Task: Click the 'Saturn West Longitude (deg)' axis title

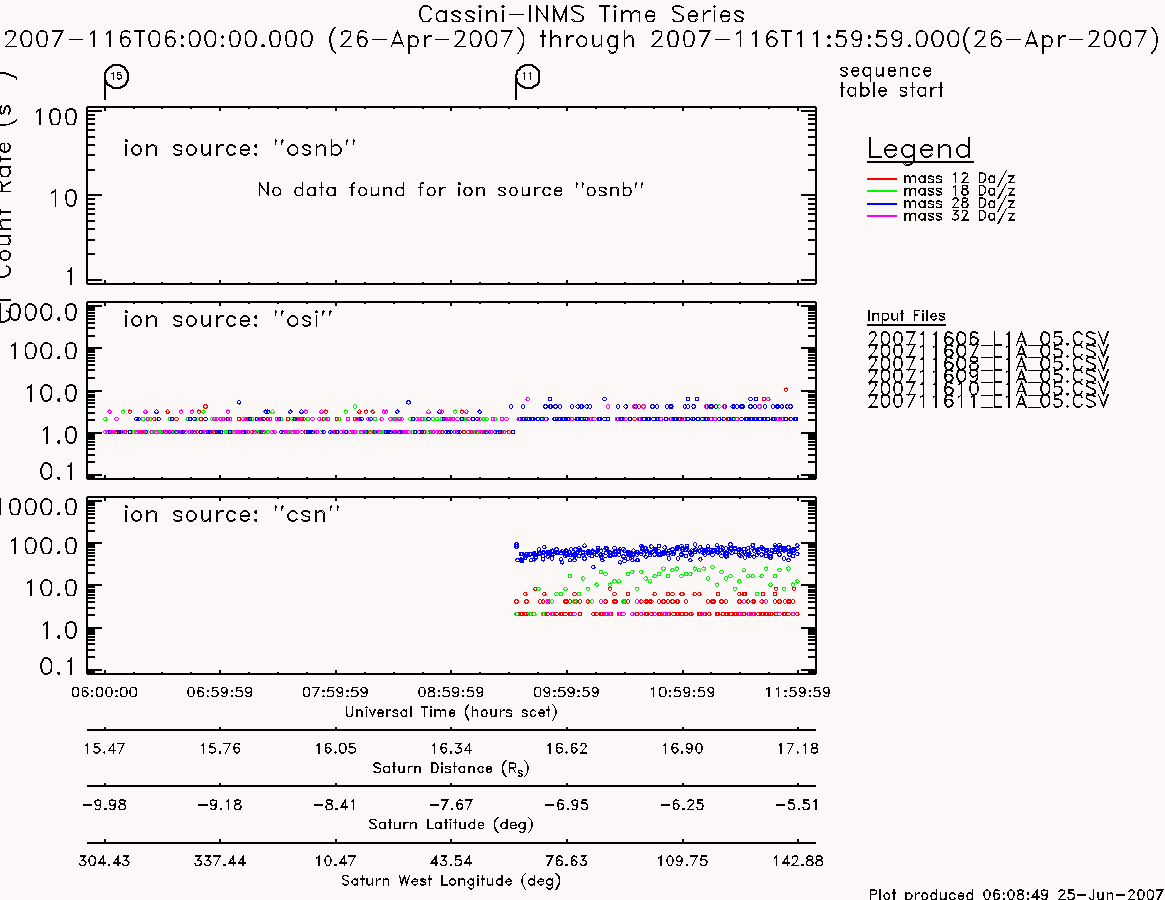Action: tap(451, 881)
